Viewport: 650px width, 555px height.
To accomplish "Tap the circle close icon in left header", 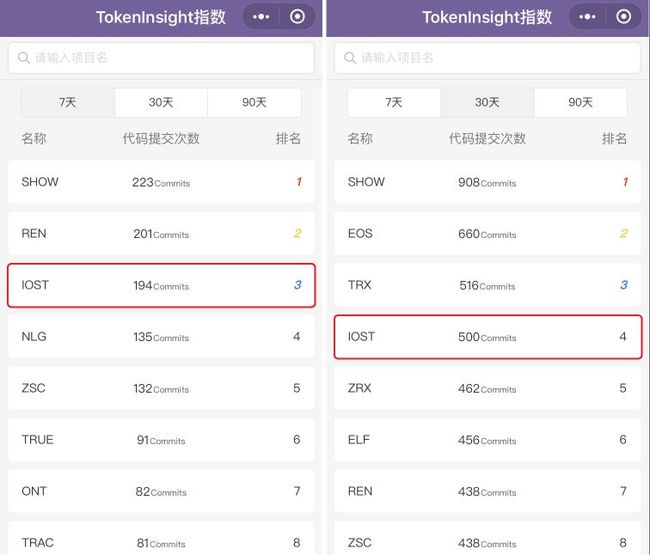I will [x=297, y=17].
